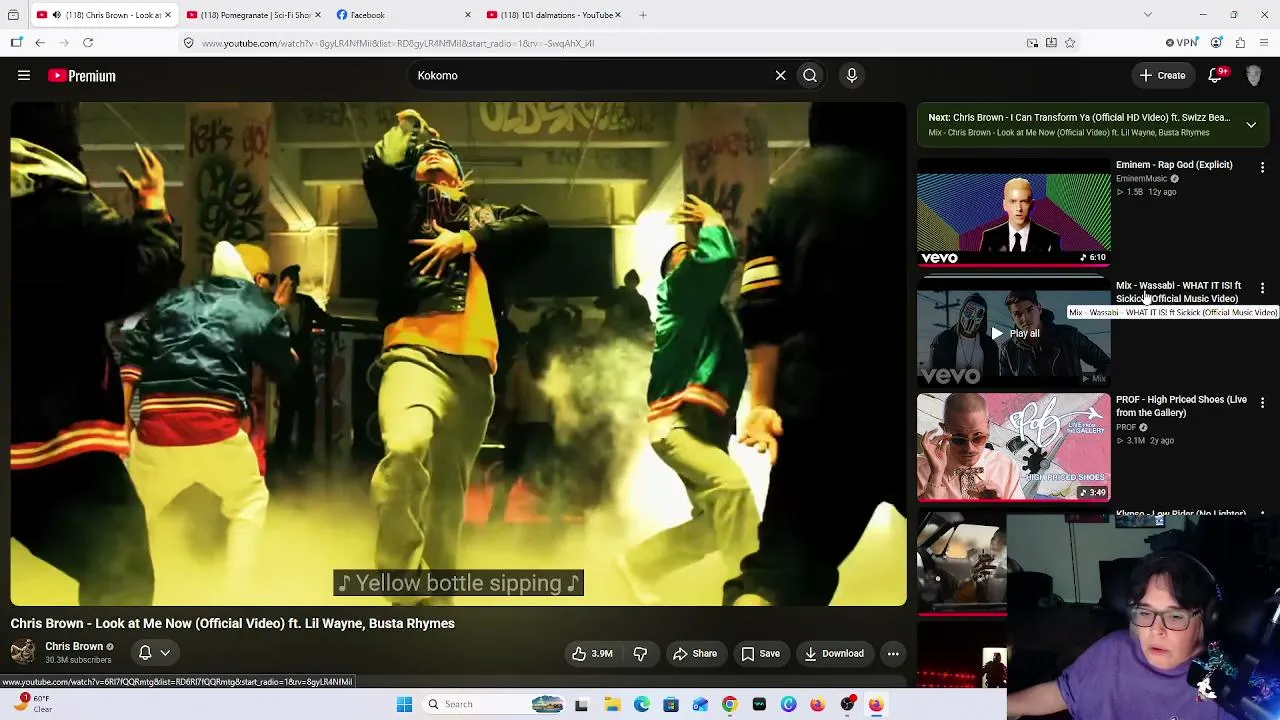Open PROF - High Priced Shoes title
Screen dimensions: 1280x720
point(1181,406)
